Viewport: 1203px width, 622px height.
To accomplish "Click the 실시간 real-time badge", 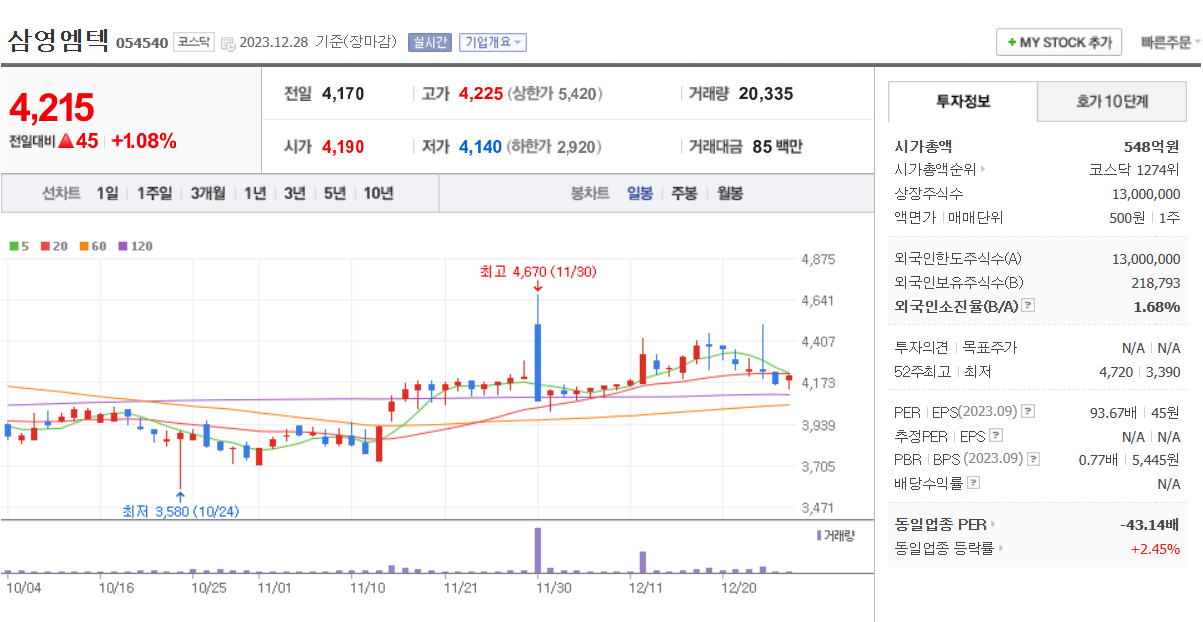I will click(429, 42).
